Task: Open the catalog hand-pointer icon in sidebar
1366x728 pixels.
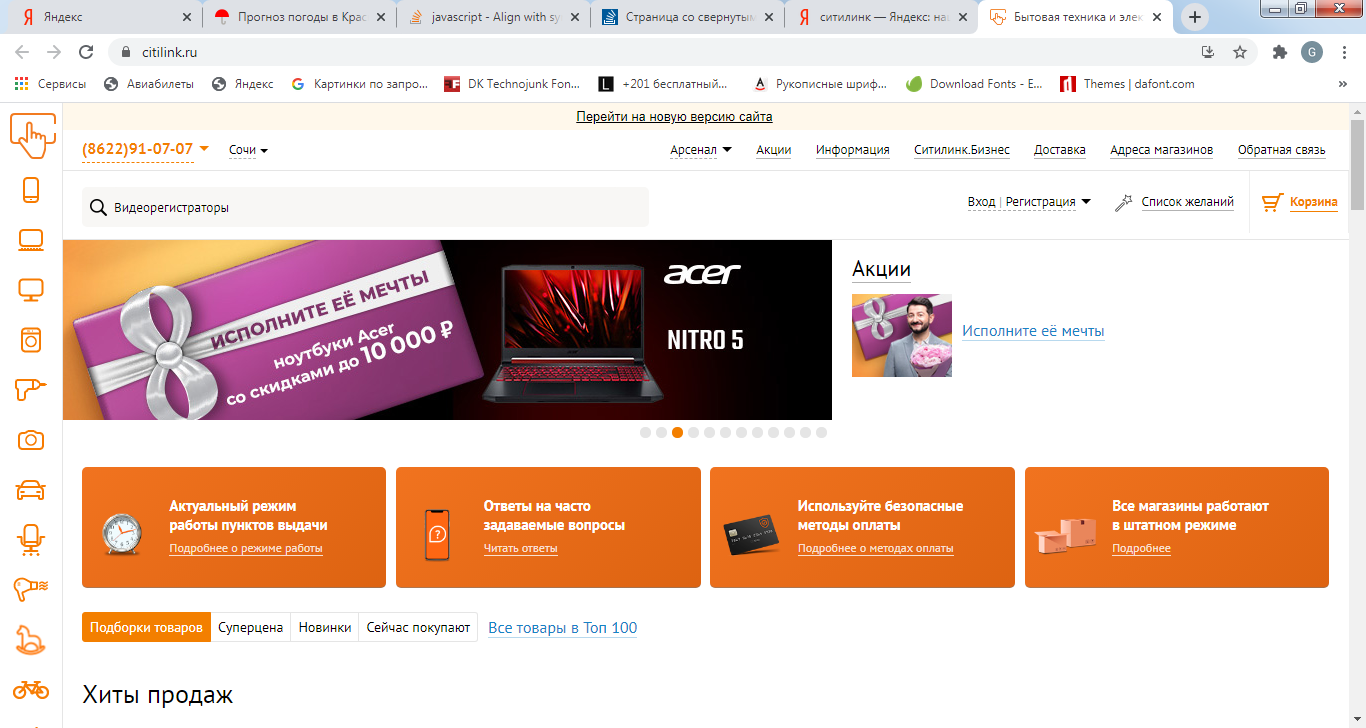Action: click(x=32, y=135)
